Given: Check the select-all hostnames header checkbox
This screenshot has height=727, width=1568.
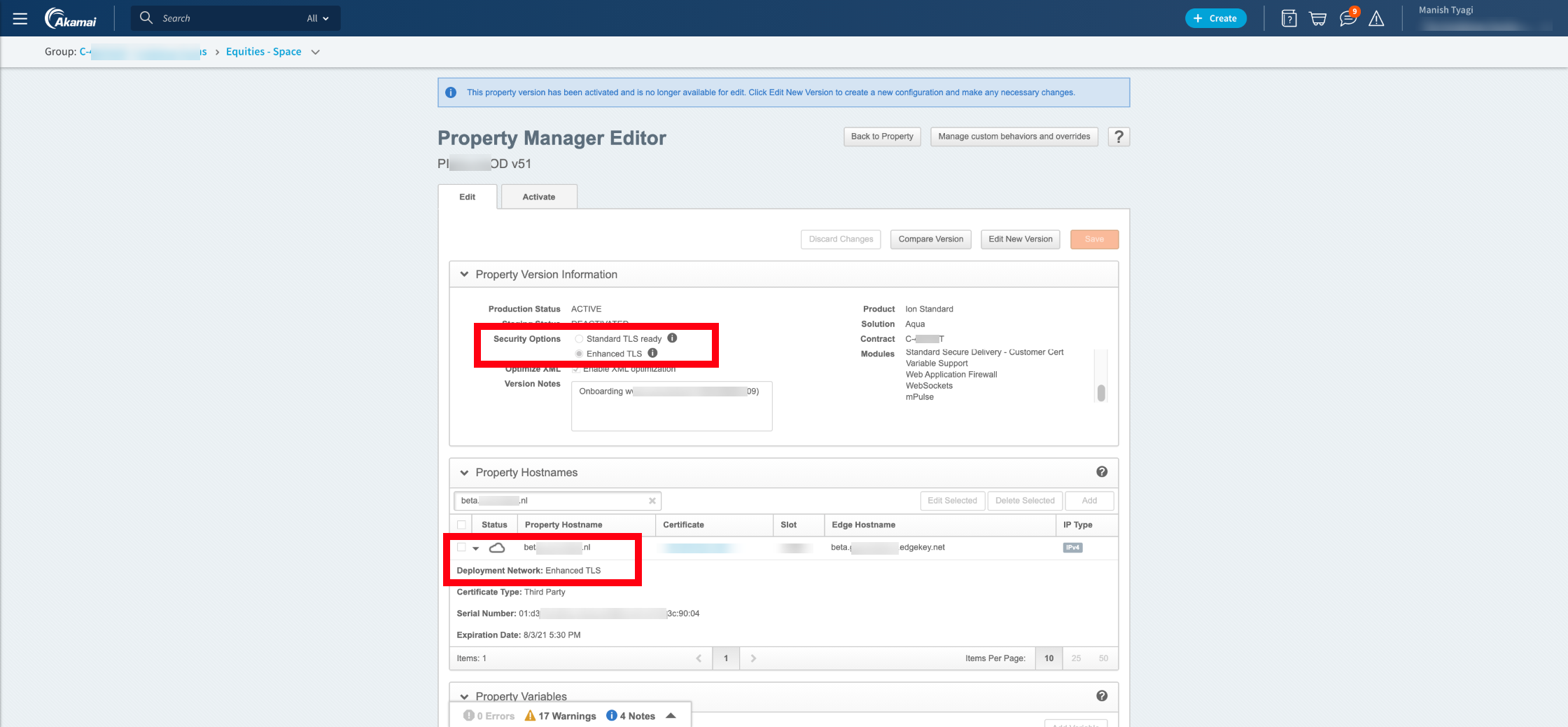Looking at the screenshot, I should click(461, 525).
